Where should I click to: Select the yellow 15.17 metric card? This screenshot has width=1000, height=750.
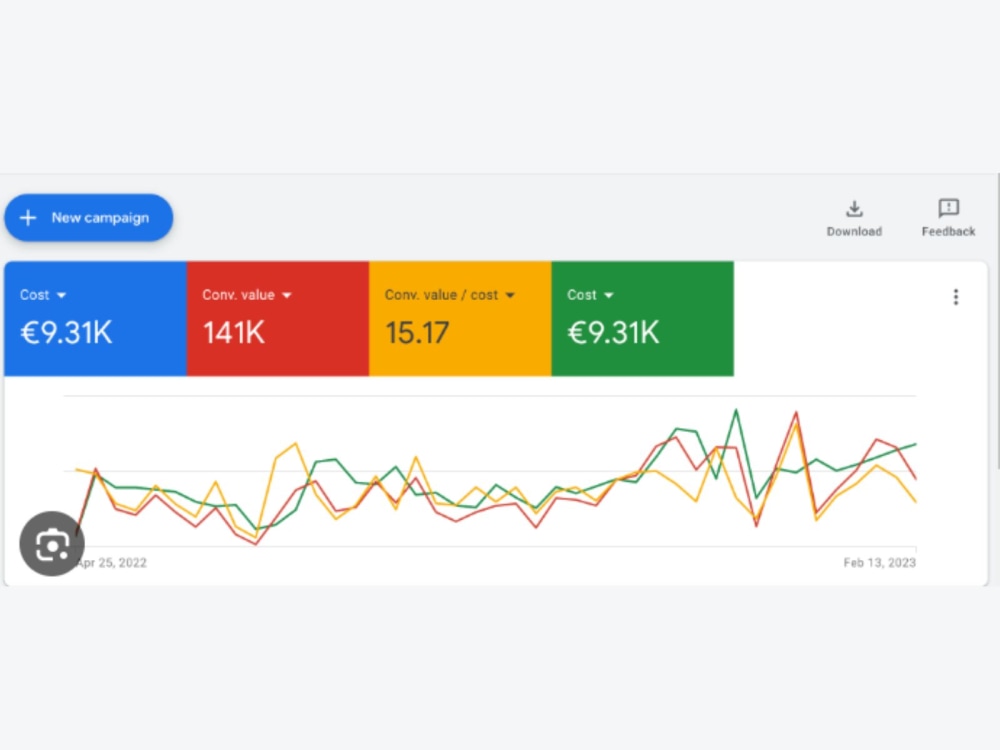pos(460,318)
